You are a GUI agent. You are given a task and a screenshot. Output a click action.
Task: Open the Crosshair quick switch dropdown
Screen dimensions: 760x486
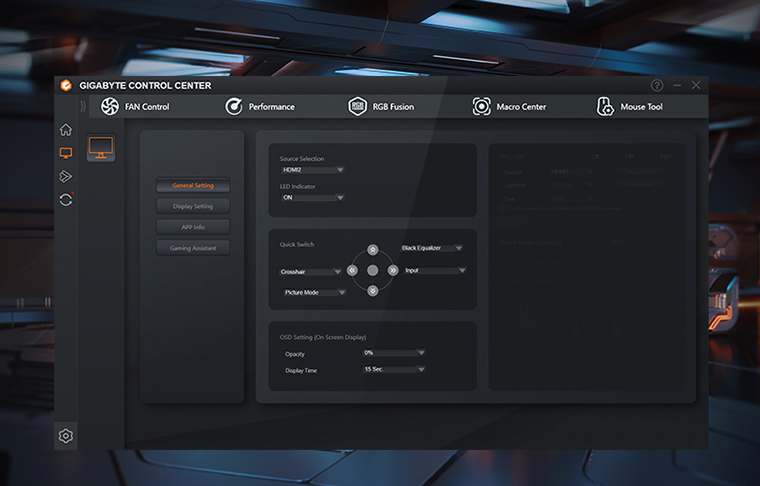(x=310, y=272)
